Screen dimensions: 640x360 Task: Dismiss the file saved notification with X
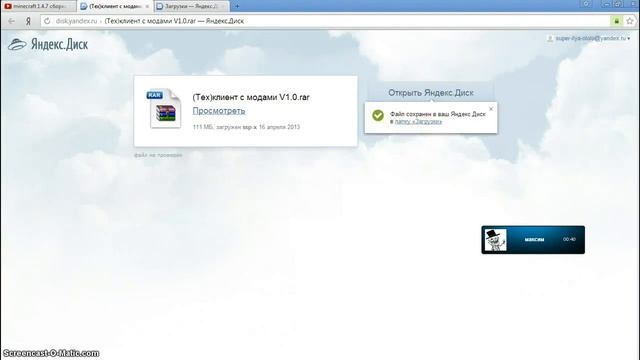[491, 109]
